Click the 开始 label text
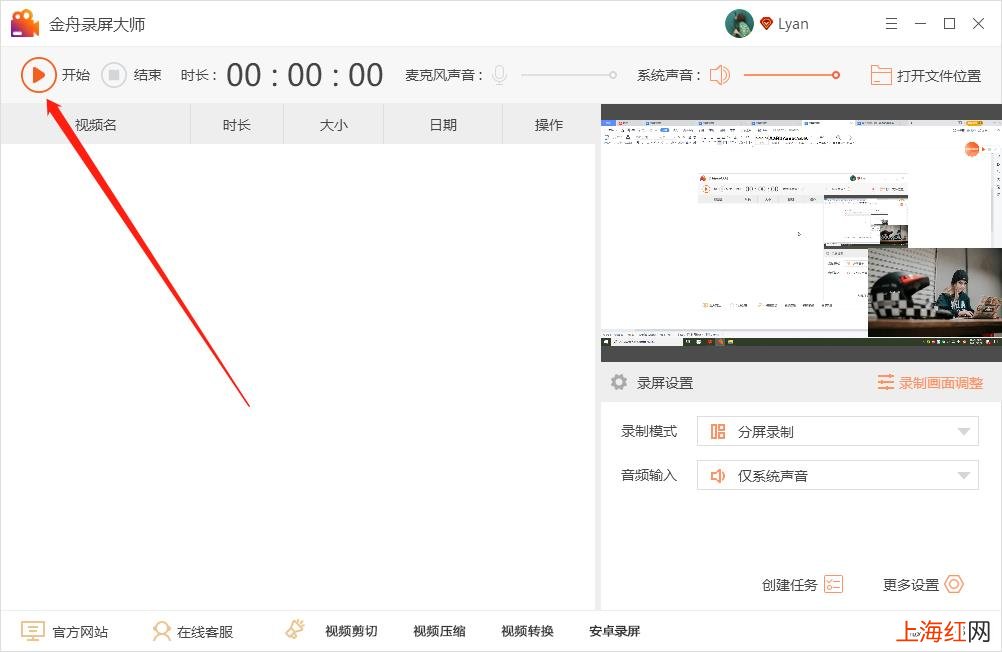The image size is (1002, 652). click(x=75, y=75)
